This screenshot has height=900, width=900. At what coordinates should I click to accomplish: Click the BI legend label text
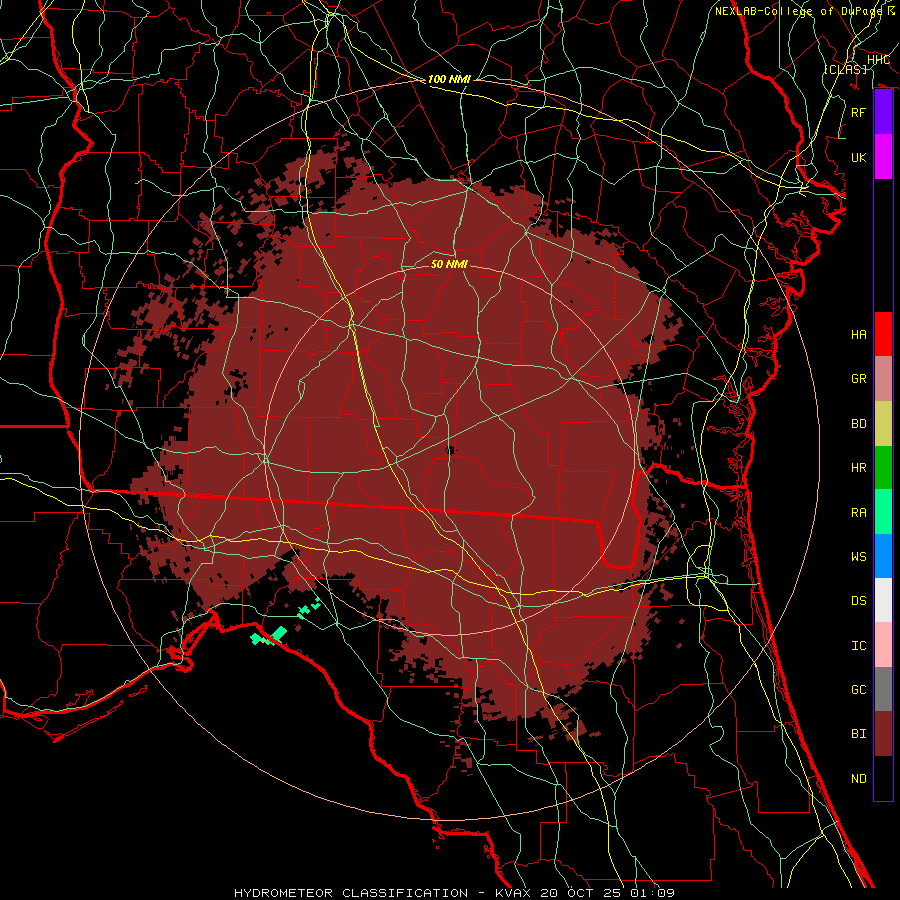pyautogui.click(x=858, y=734)
